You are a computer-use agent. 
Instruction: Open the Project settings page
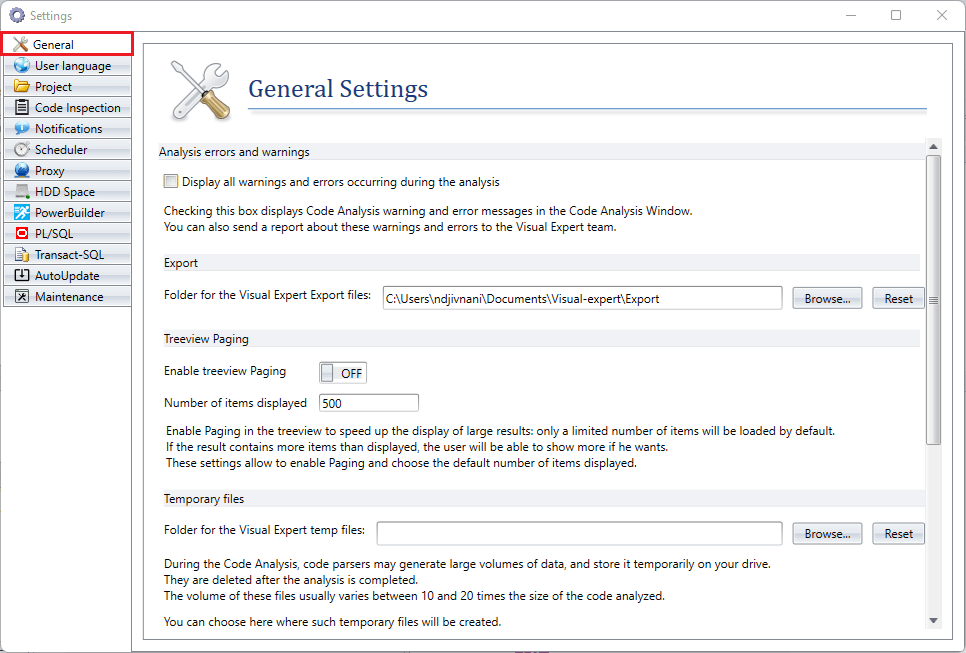pos(67,86)
